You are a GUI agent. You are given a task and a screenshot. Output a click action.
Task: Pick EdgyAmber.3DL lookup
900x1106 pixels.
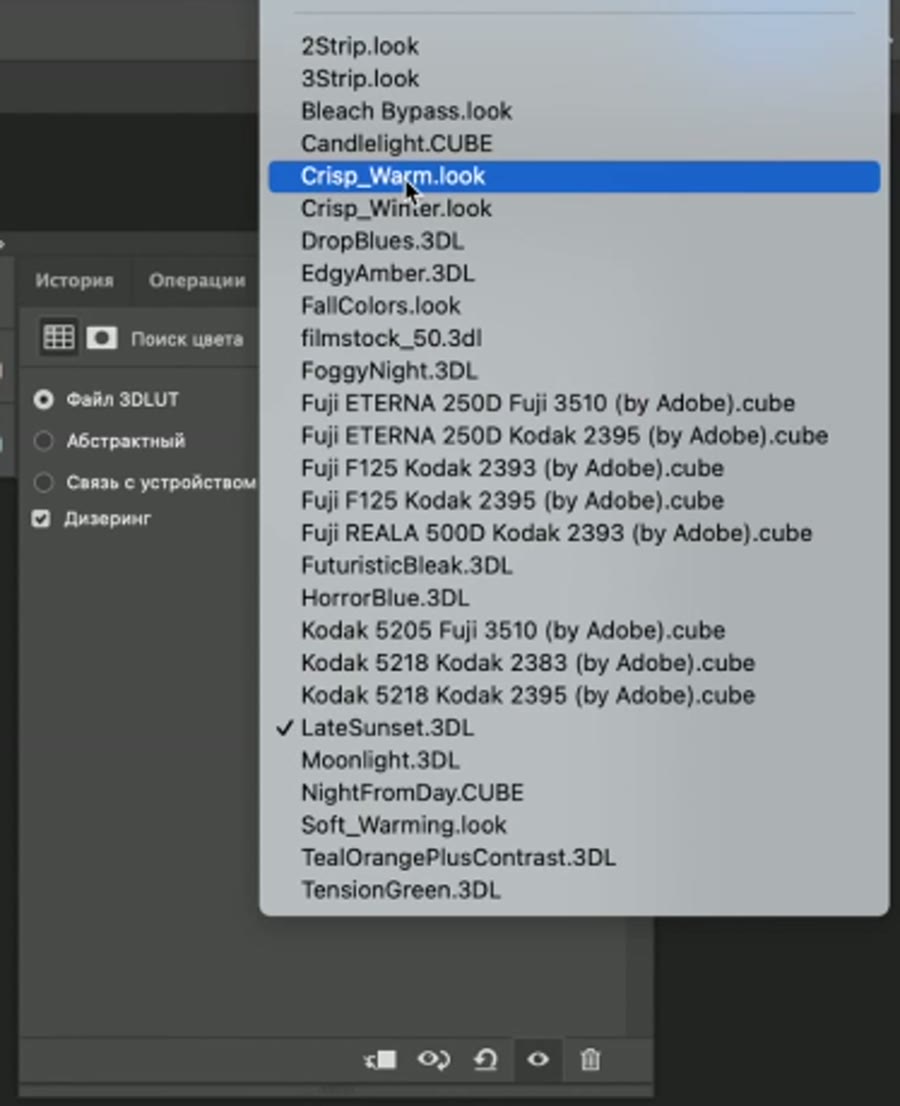pos(574,274)
